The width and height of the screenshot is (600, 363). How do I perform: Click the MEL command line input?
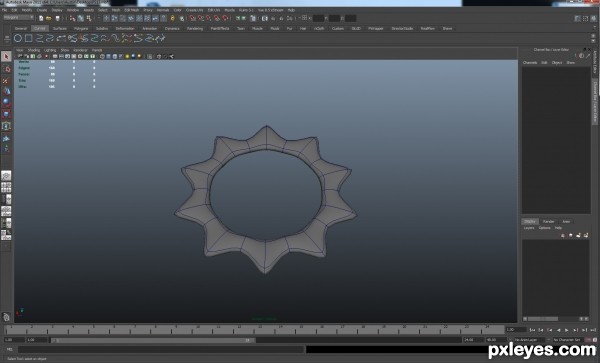tap(161, 349)
